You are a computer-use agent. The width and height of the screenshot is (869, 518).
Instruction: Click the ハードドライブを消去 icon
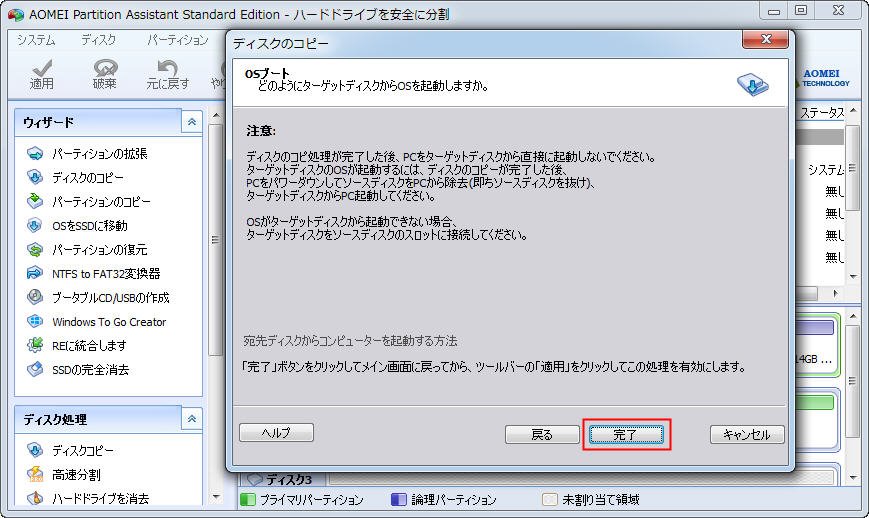point(35,498)
